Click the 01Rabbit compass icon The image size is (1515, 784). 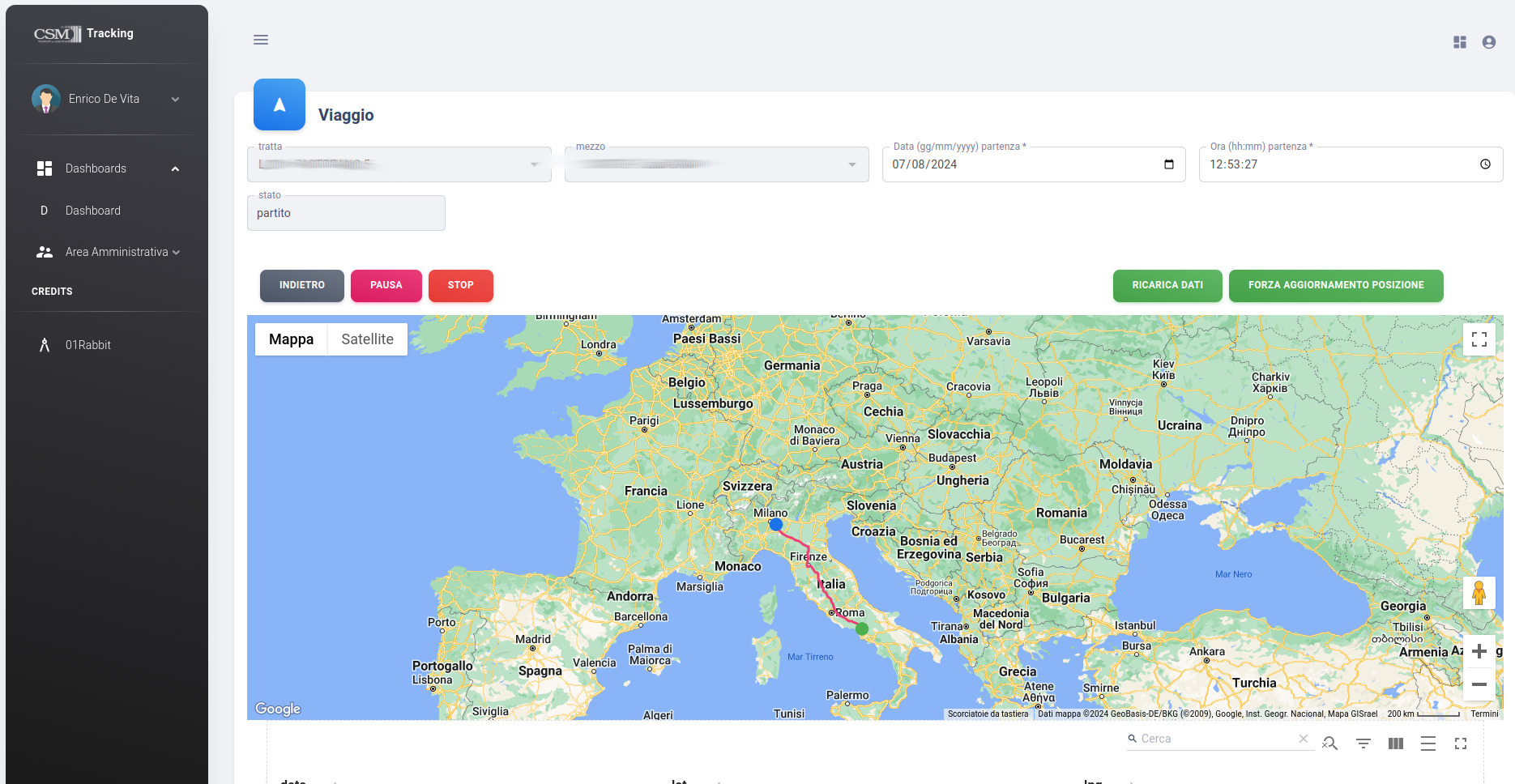45,345
